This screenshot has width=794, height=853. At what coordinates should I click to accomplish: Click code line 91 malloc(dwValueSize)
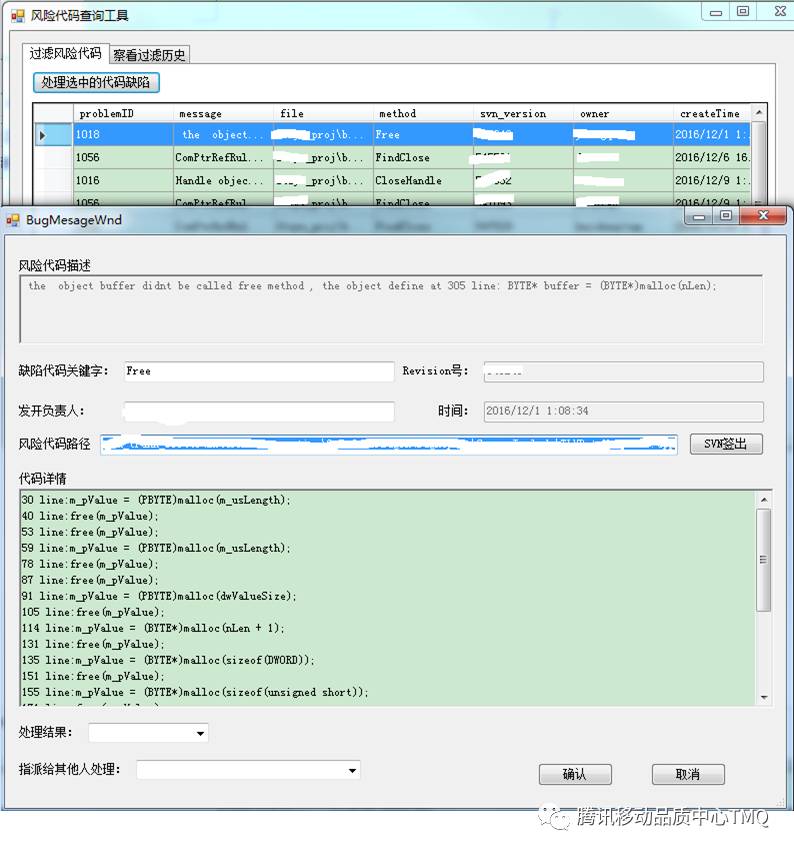click(x=159, y=596)
